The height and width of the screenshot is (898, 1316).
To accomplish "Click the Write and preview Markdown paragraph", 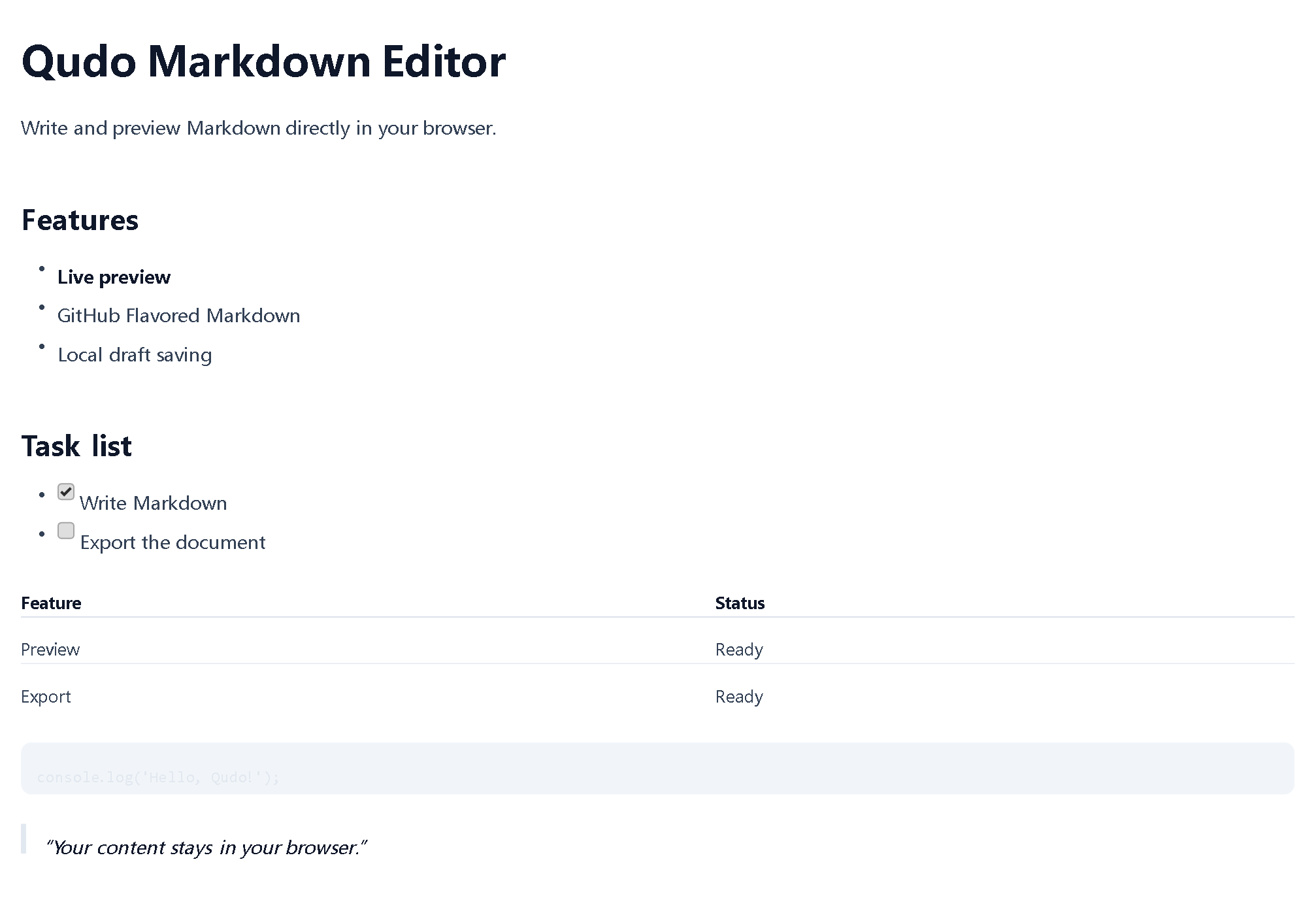I will 259,128.
